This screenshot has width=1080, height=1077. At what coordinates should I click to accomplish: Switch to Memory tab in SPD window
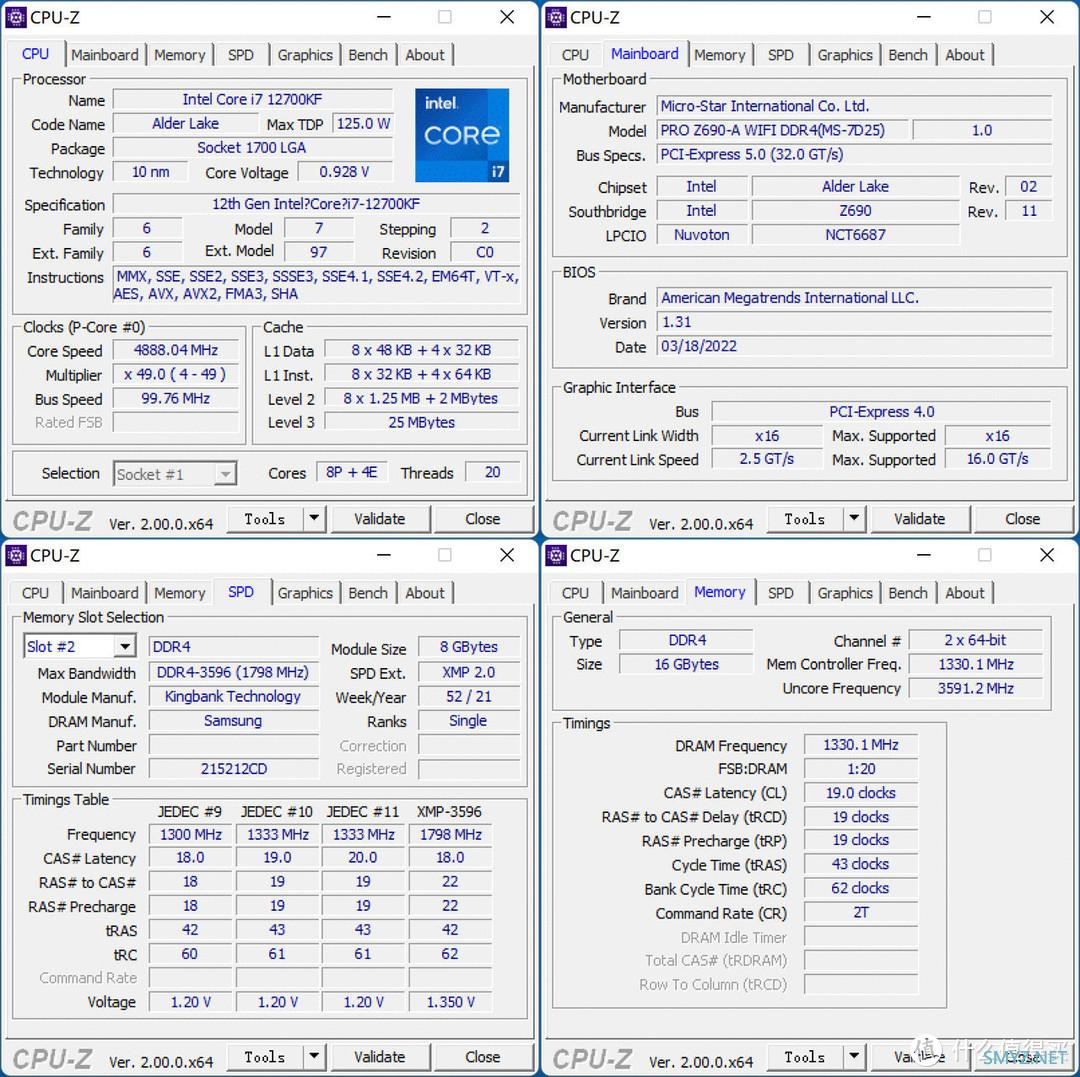coord(180,593)
